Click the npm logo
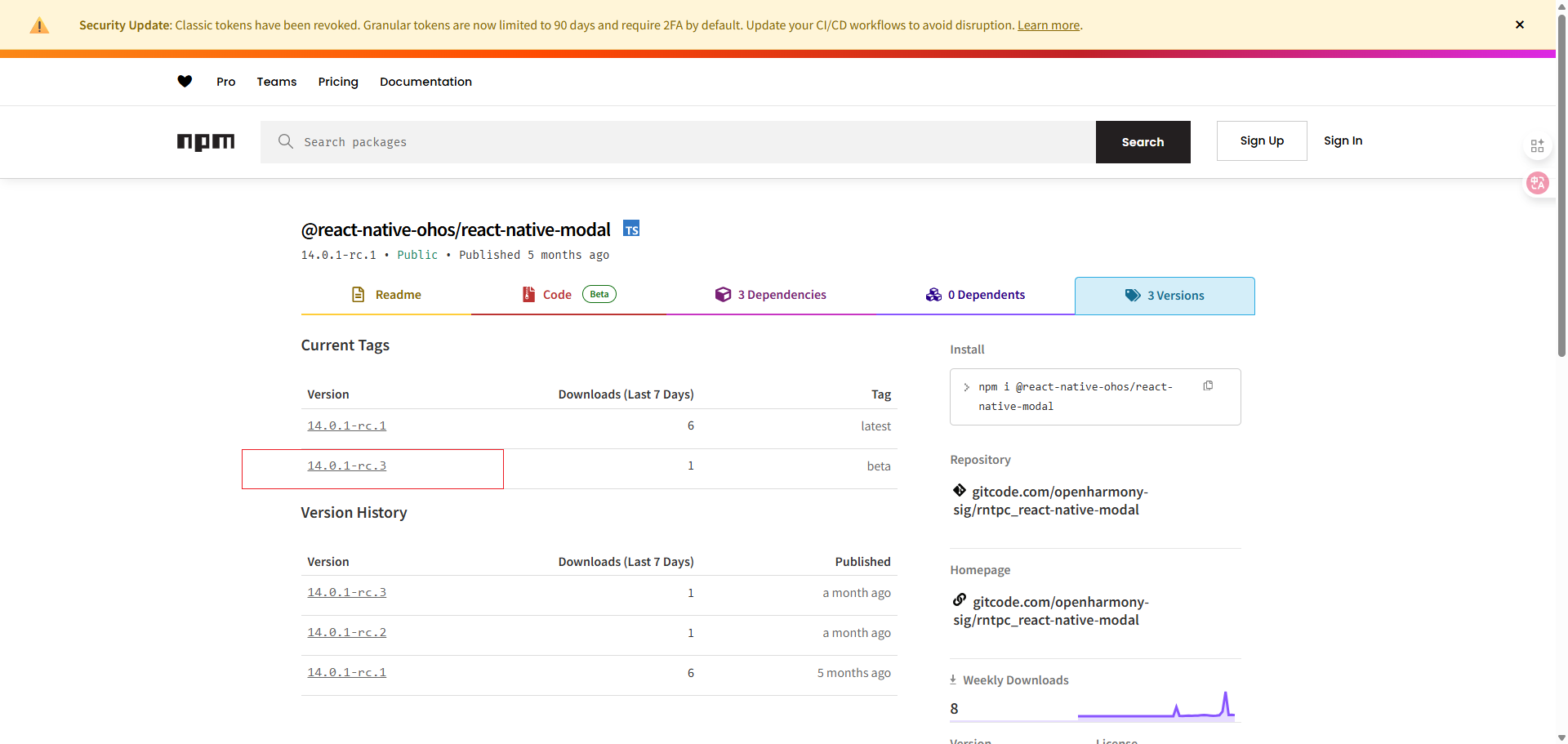The image size is (1568, 744). [x=206, y=142]
